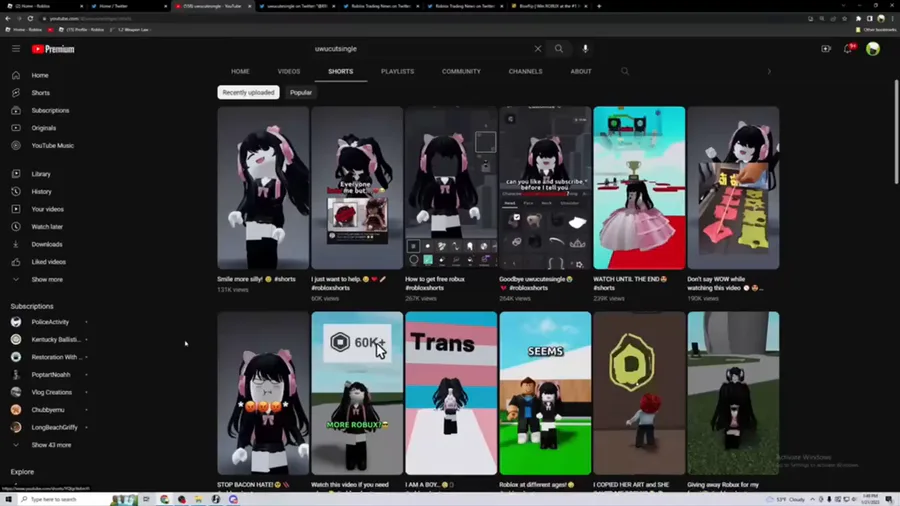Open a new browser tab with plus
Screen dimensions: 900x506
click(x=599, y=6)
